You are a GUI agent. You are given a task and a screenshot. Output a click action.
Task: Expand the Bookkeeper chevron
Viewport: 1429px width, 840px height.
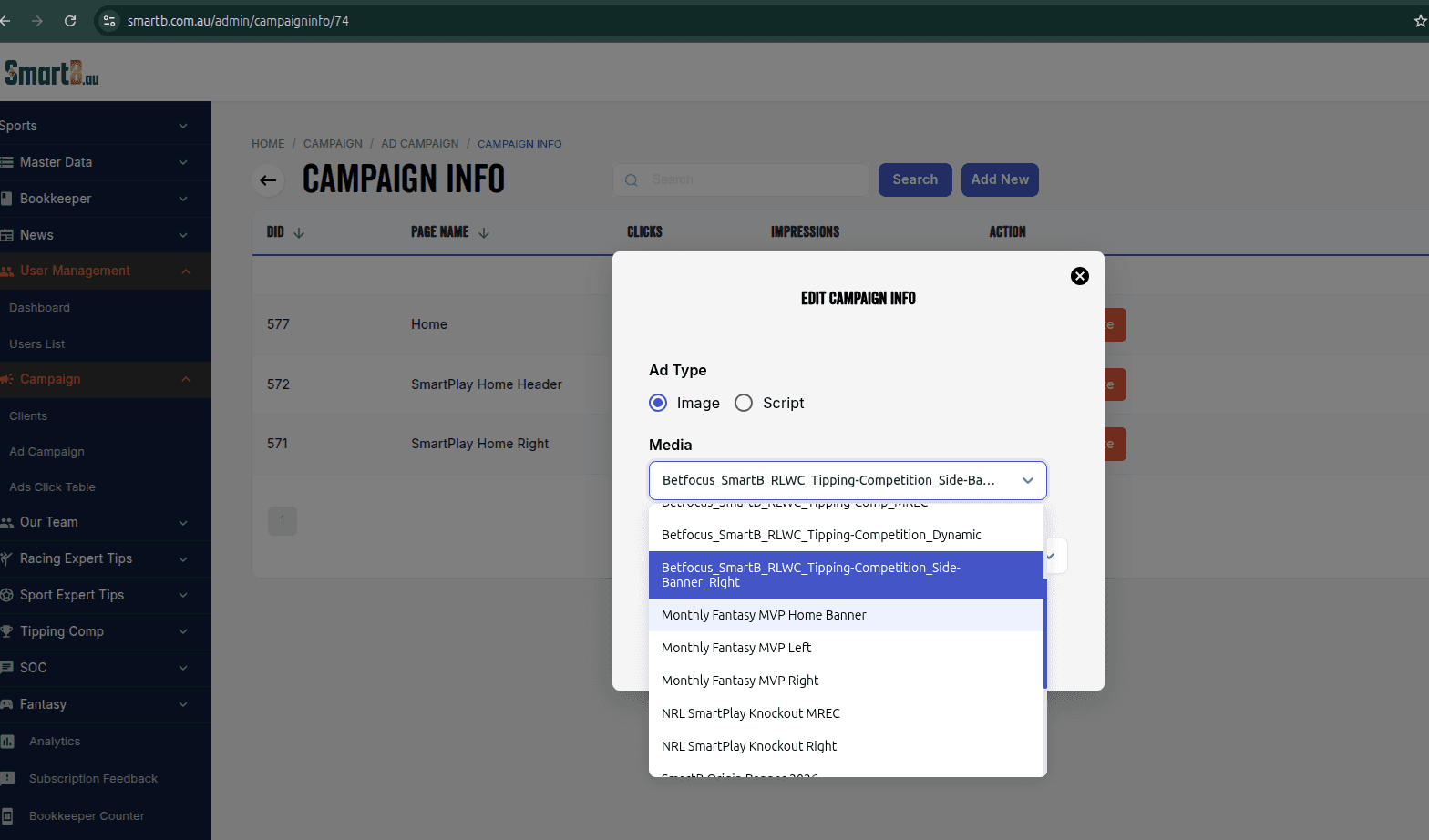coord(183,199)
